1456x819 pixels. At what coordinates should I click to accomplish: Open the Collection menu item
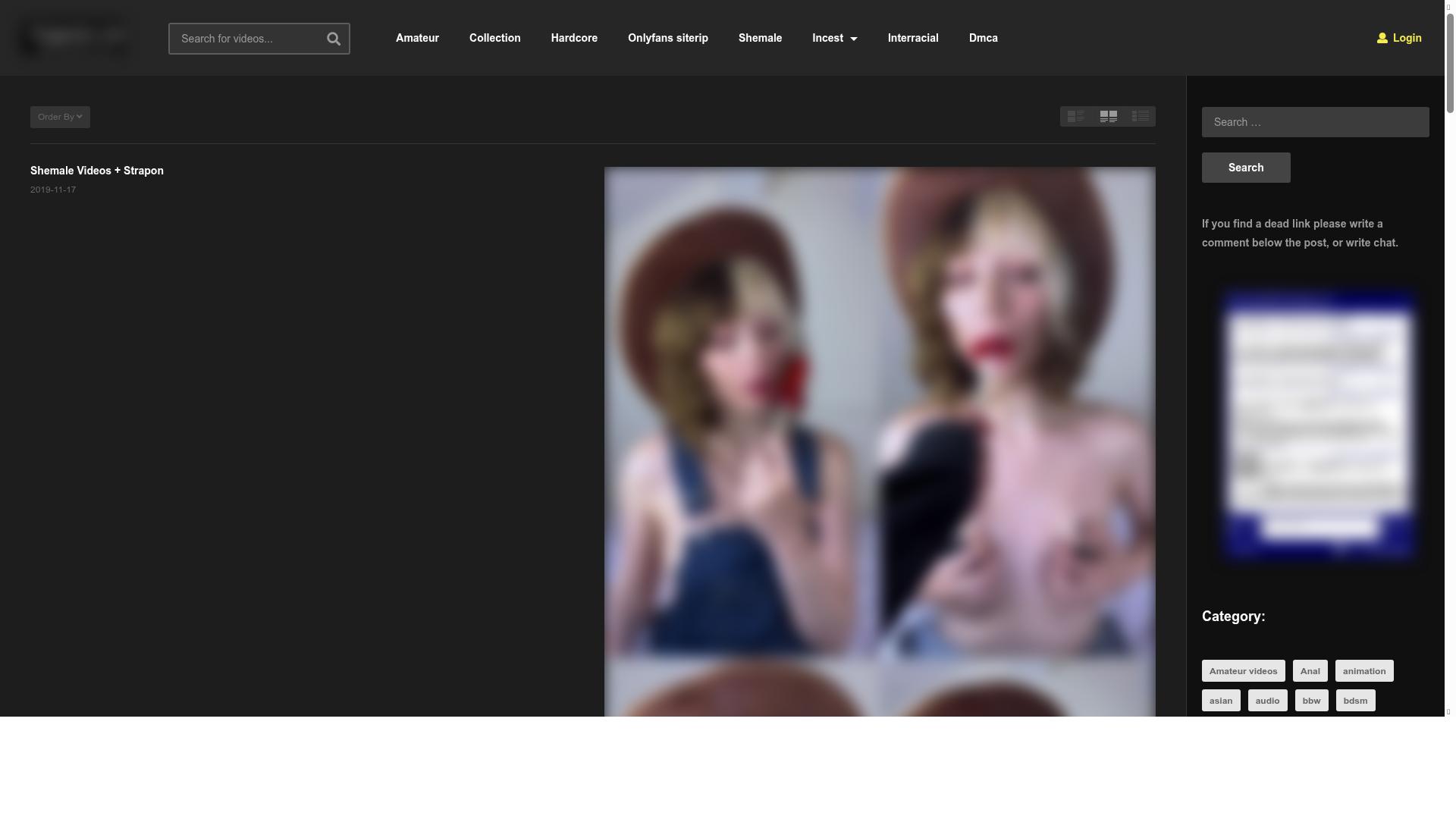494,38
